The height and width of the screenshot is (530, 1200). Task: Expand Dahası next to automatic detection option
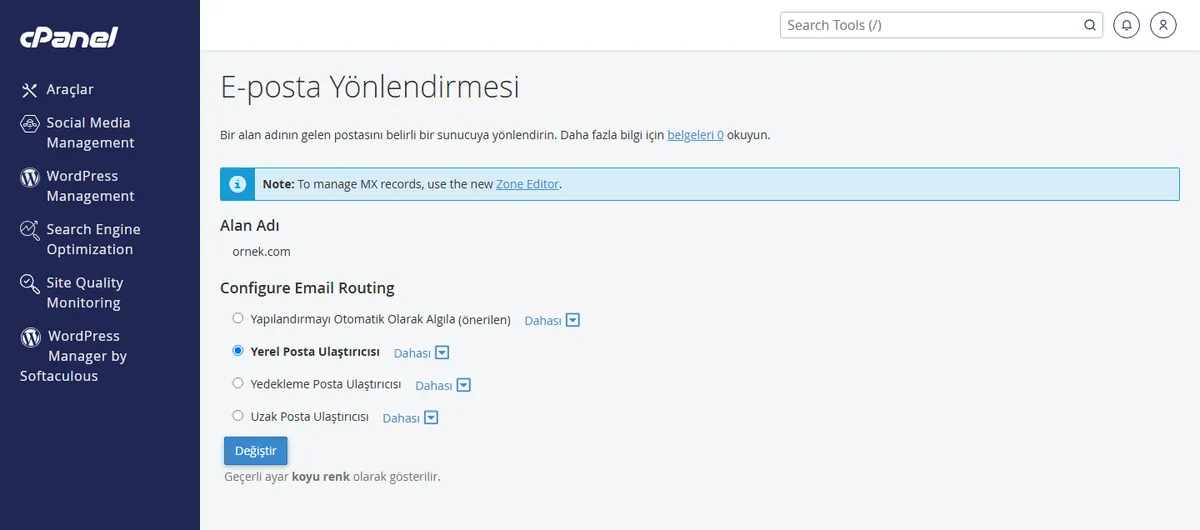[x=552, y=321]
